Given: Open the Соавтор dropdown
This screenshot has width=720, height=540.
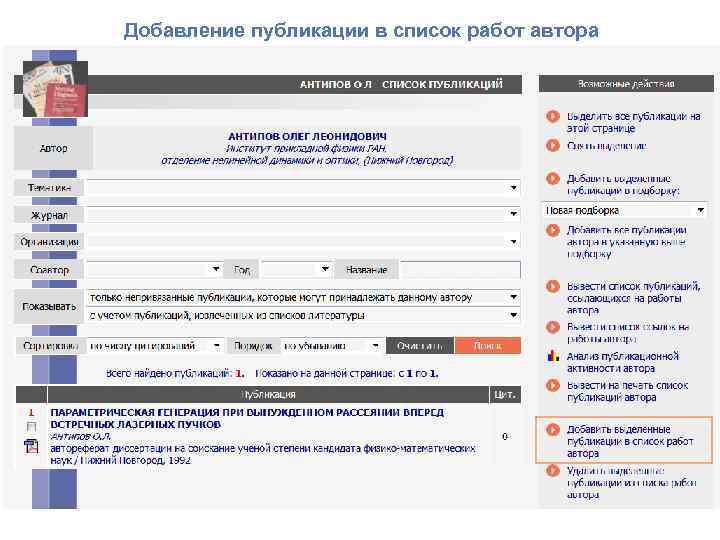Looking at the screenshot, I should click(154, 270).
